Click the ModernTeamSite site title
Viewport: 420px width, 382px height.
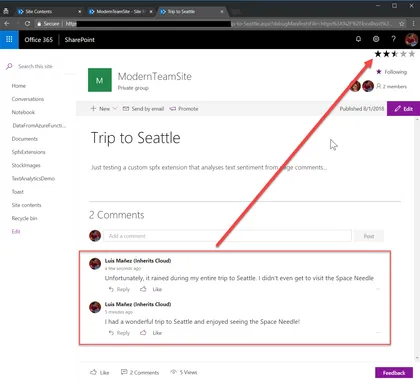pos(155,76)
